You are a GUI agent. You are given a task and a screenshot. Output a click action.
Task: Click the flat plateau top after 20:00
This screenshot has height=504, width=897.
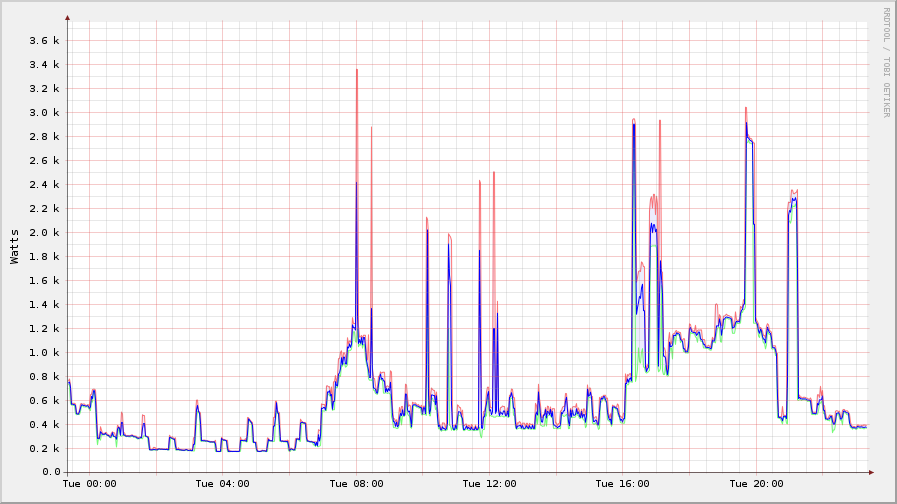pyautogui.click(x=793, y=200)
